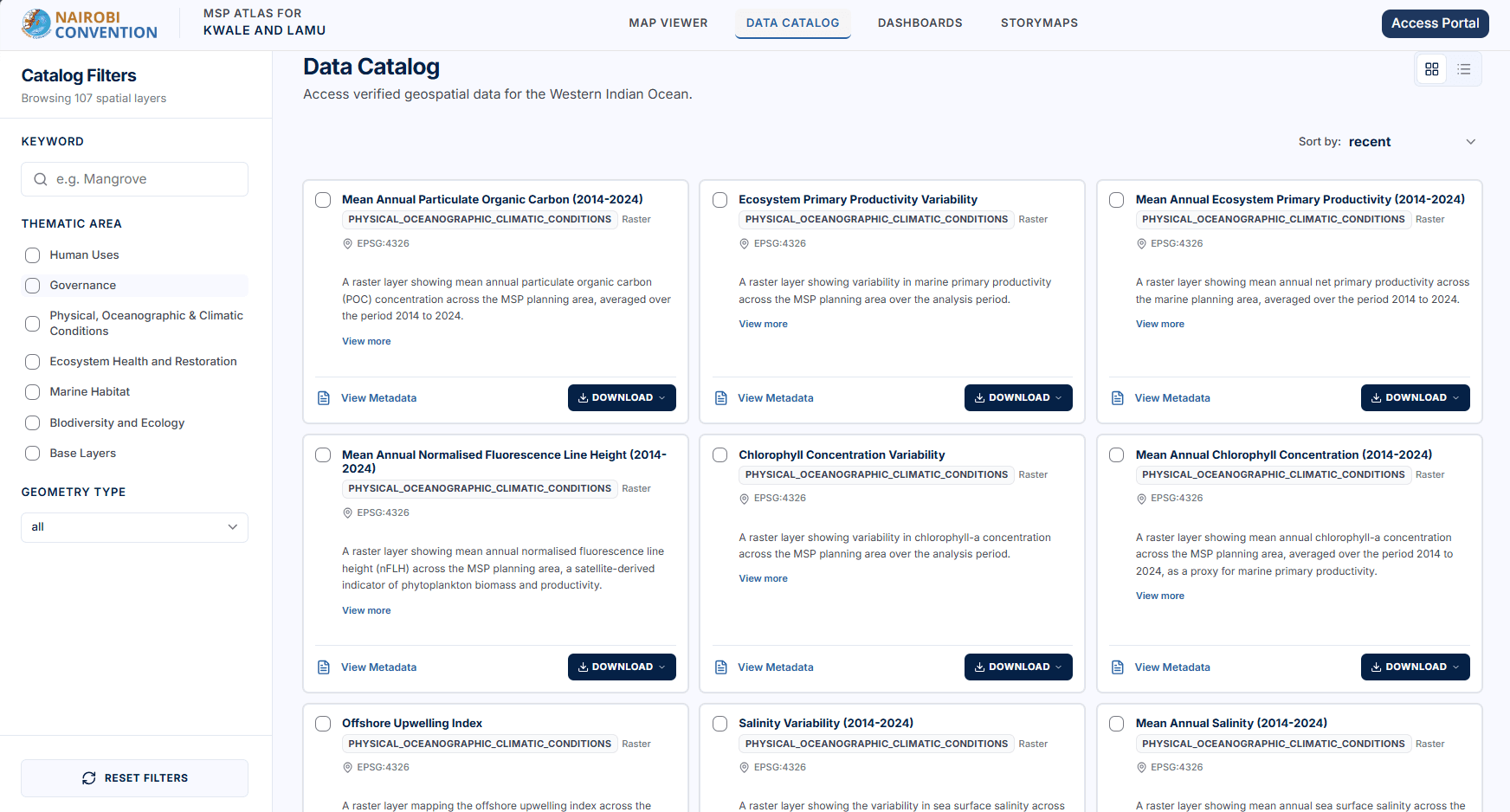Click location pin icon on Mean Annual Ecosystem Primary Productivity card
This screenshot has height=812, width=1510.
click(x=1141, y=244)
